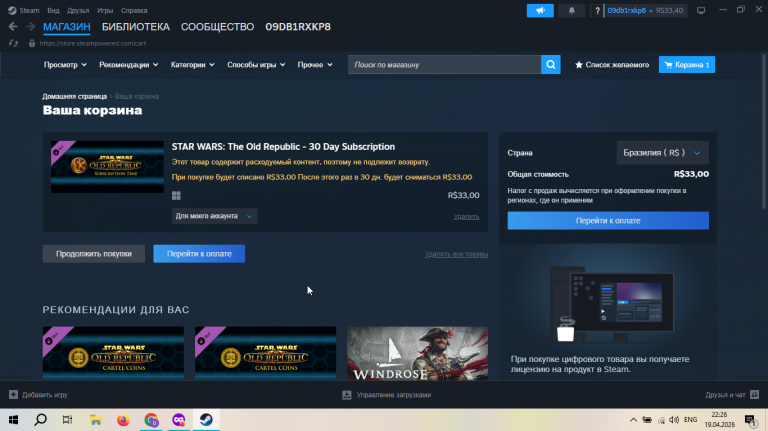Reload the store page
768x431 pixels.
click(13, 43)
